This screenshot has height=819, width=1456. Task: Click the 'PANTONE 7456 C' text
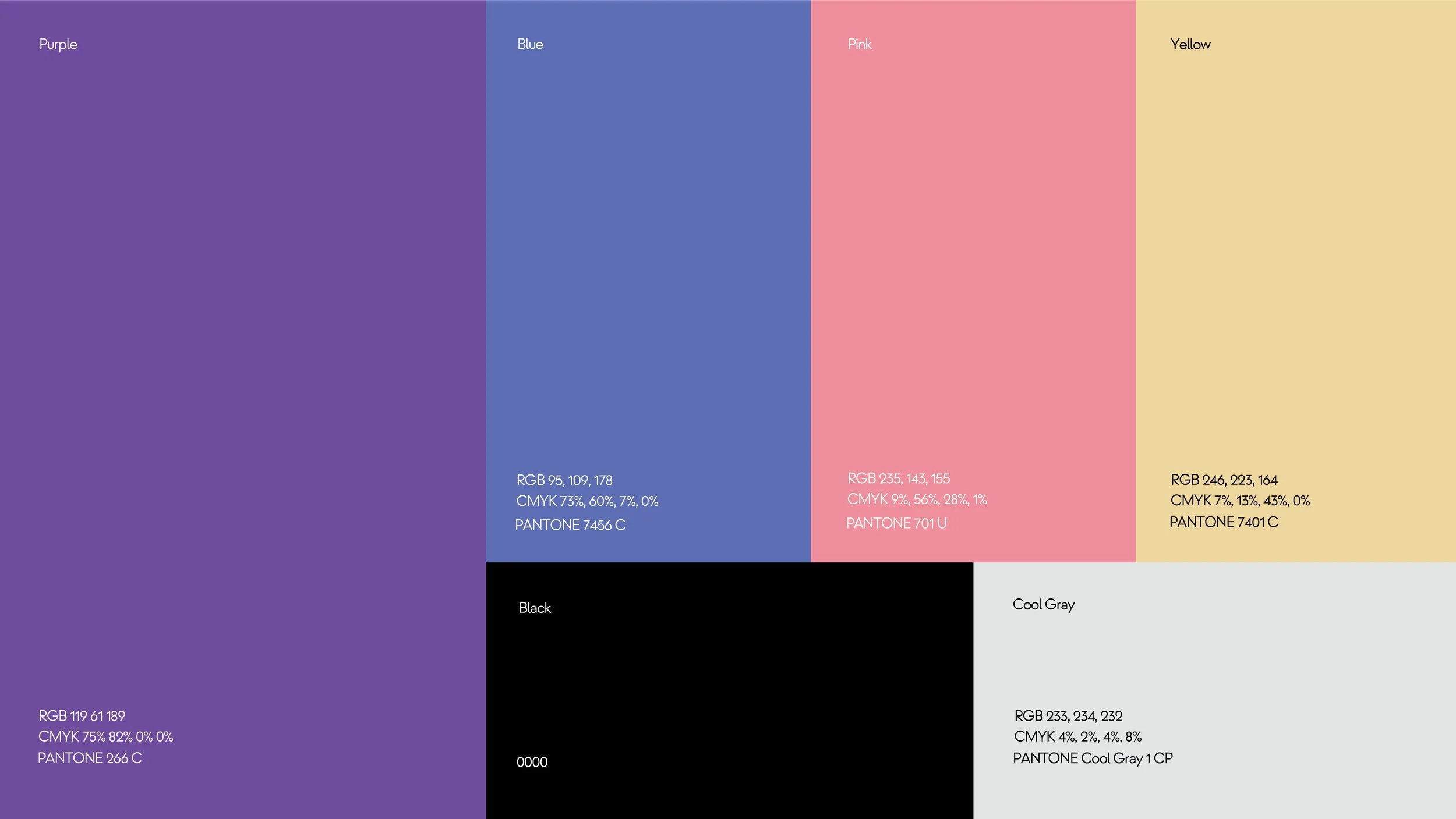pyautogui.click(x=570, y=525)
